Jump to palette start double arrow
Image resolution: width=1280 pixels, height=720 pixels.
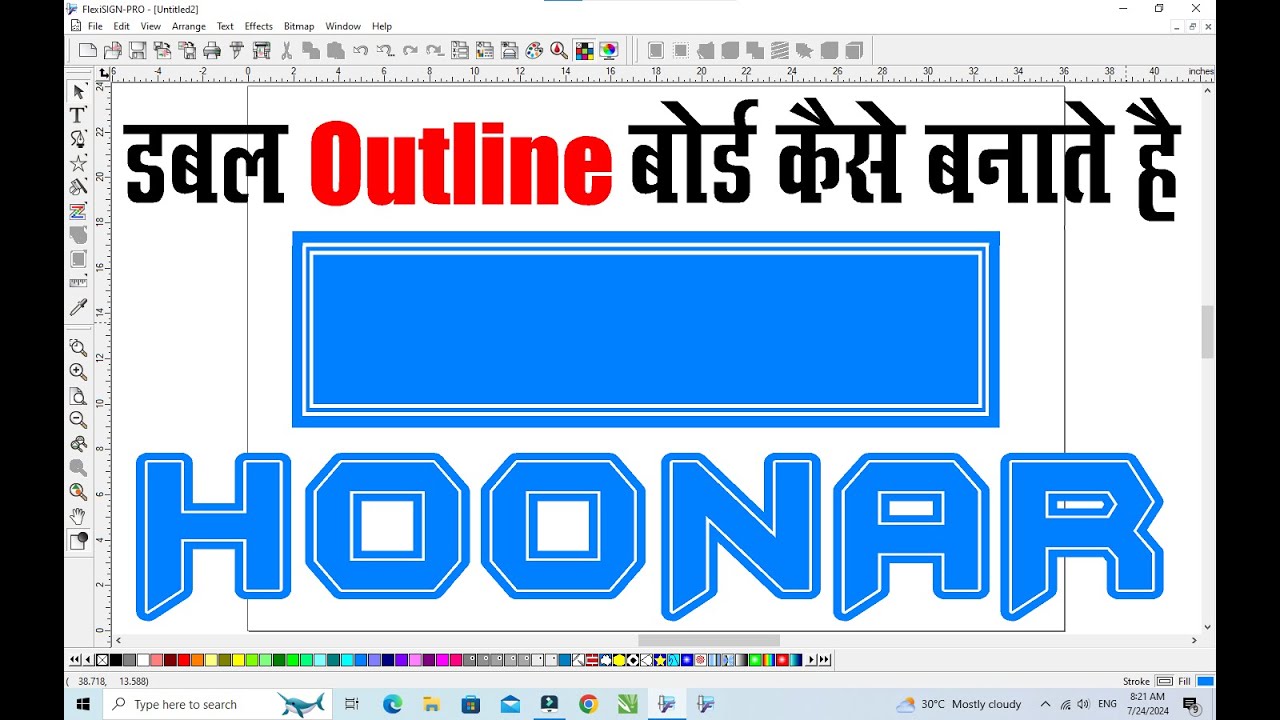click(74, 660)
